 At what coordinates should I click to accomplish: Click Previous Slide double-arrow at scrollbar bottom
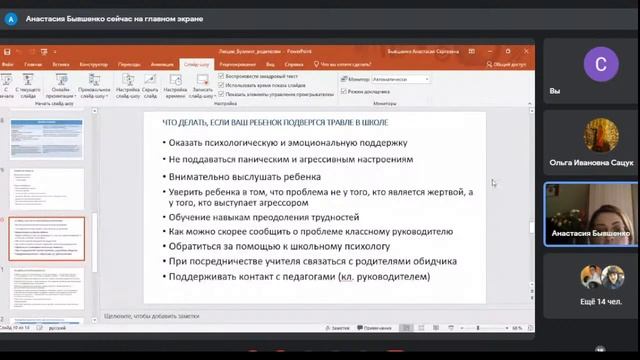[531, 291]
